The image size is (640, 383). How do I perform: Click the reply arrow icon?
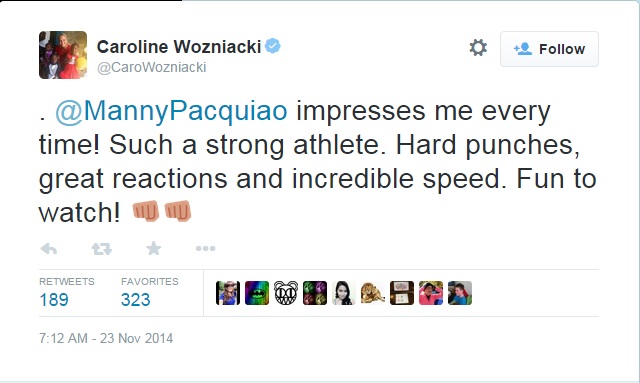[49, 249]
